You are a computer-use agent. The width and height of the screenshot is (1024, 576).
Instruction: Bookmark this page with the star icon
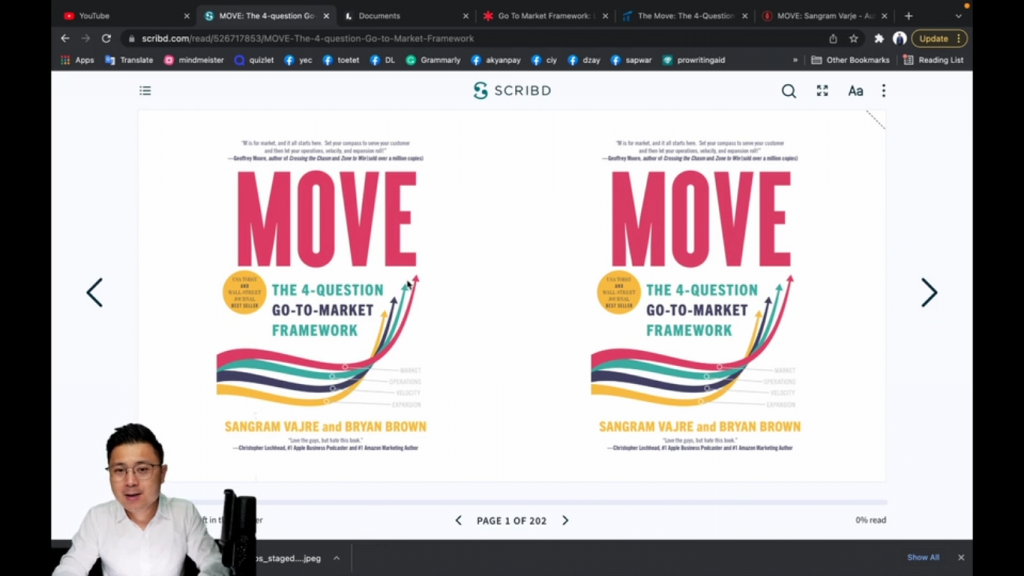(854, 39)
